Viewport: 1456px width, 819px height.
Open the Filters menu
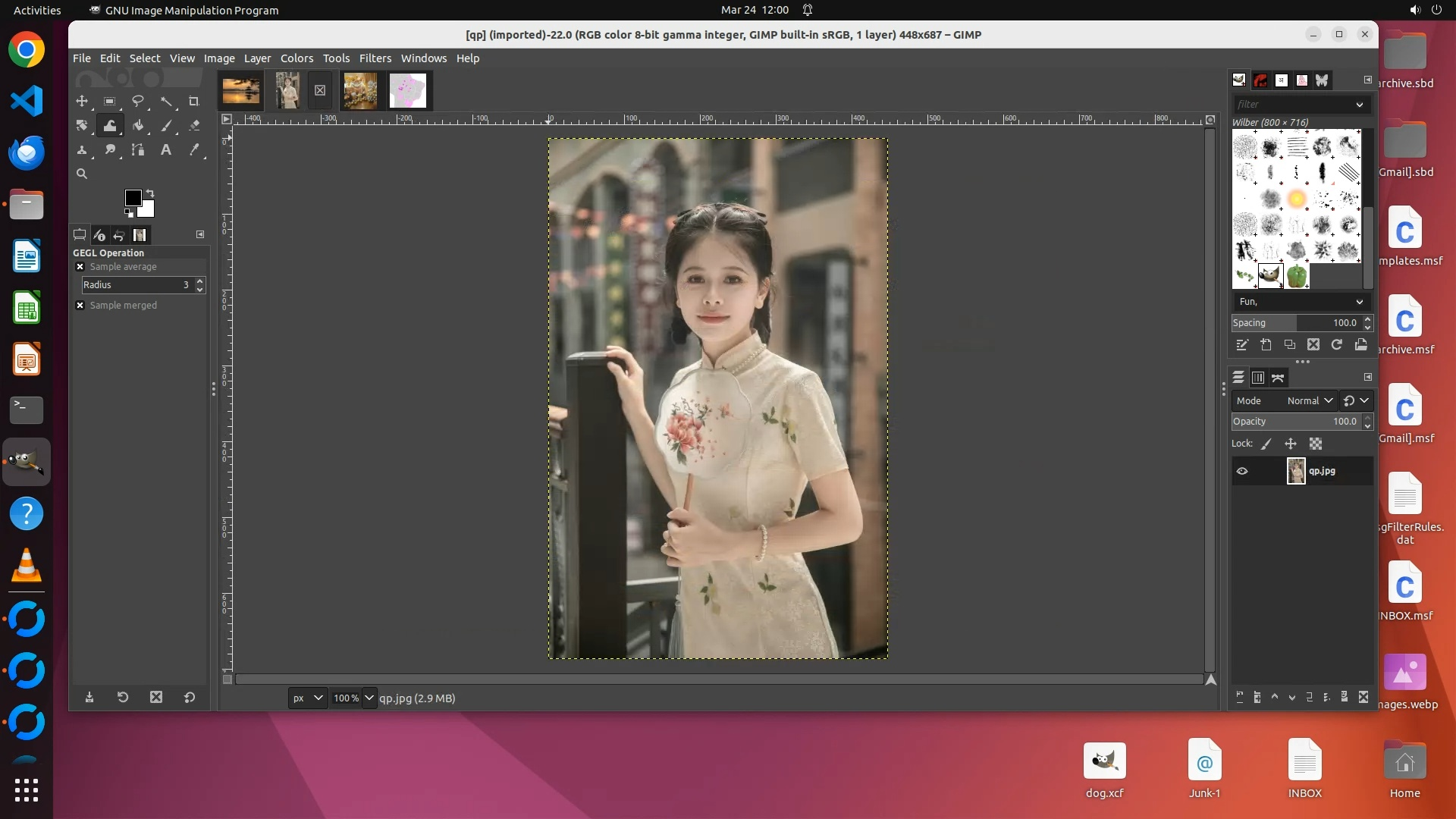click(x=375, y=58)
